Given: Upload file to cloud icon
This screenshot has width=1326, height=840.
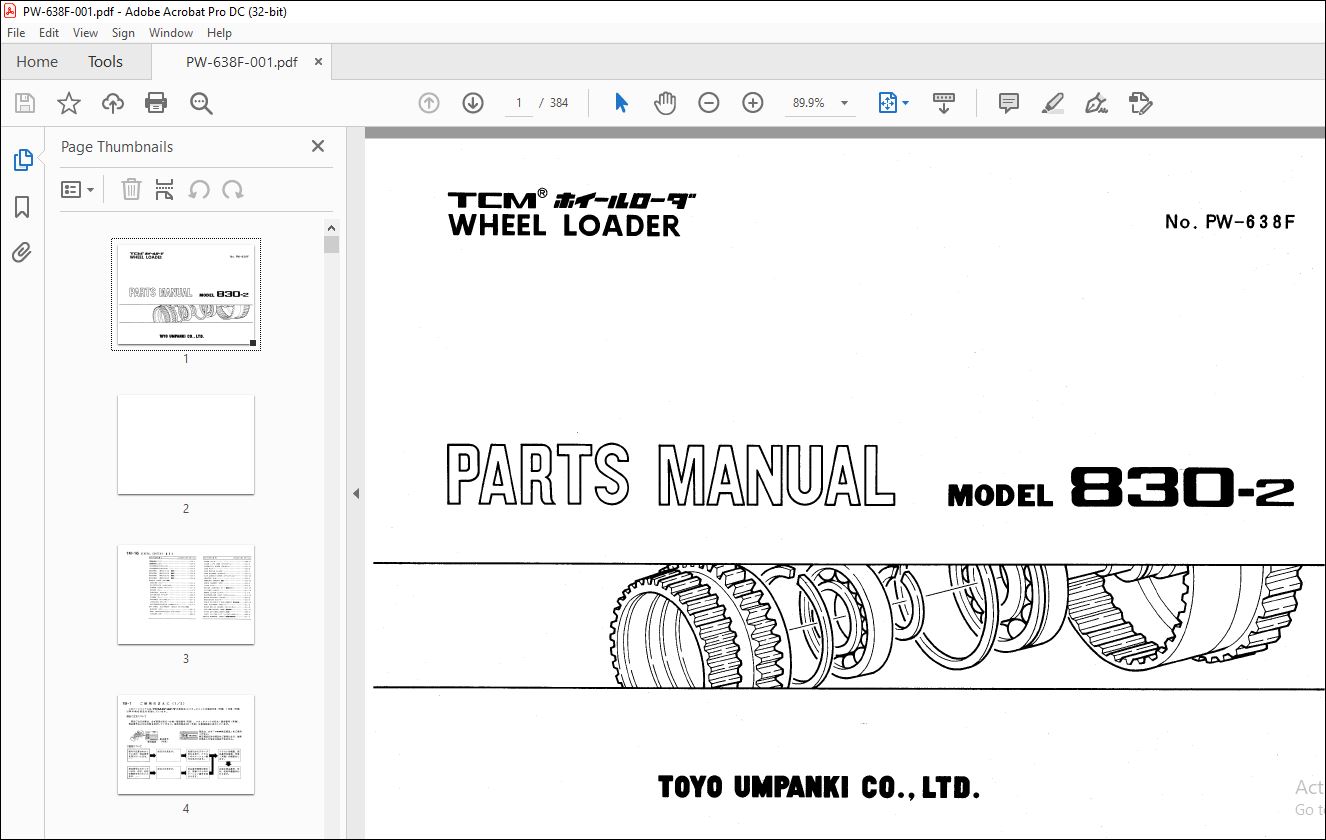Looking at the screenshot, I should (x=113, y=103).
